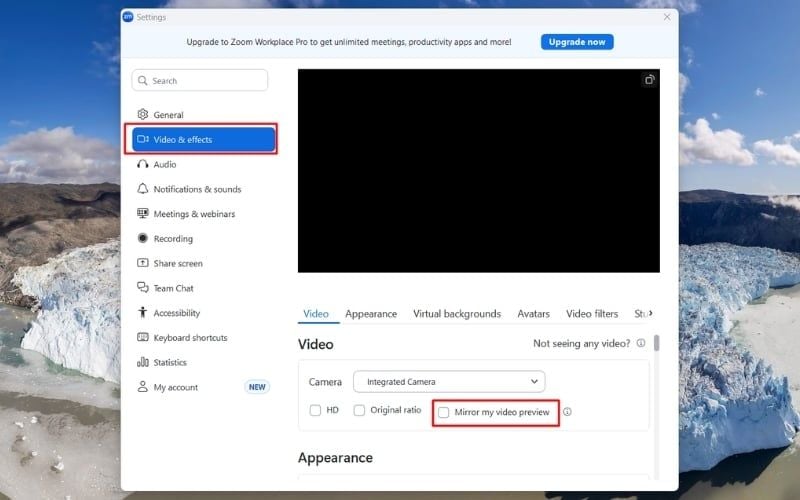The height and width of the screenshot is (500, 800).
Task: Click the General gear icon in sidebar
Action: tap(143, 115)
